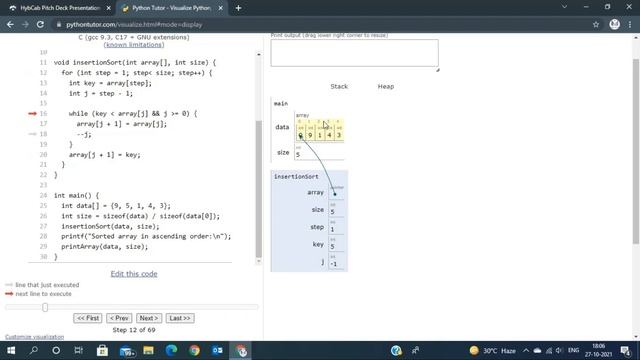The height and width of the screenshot is (360, 640).
Task: Open the Chrome three-dot menu
Action: tap(630, 24)
